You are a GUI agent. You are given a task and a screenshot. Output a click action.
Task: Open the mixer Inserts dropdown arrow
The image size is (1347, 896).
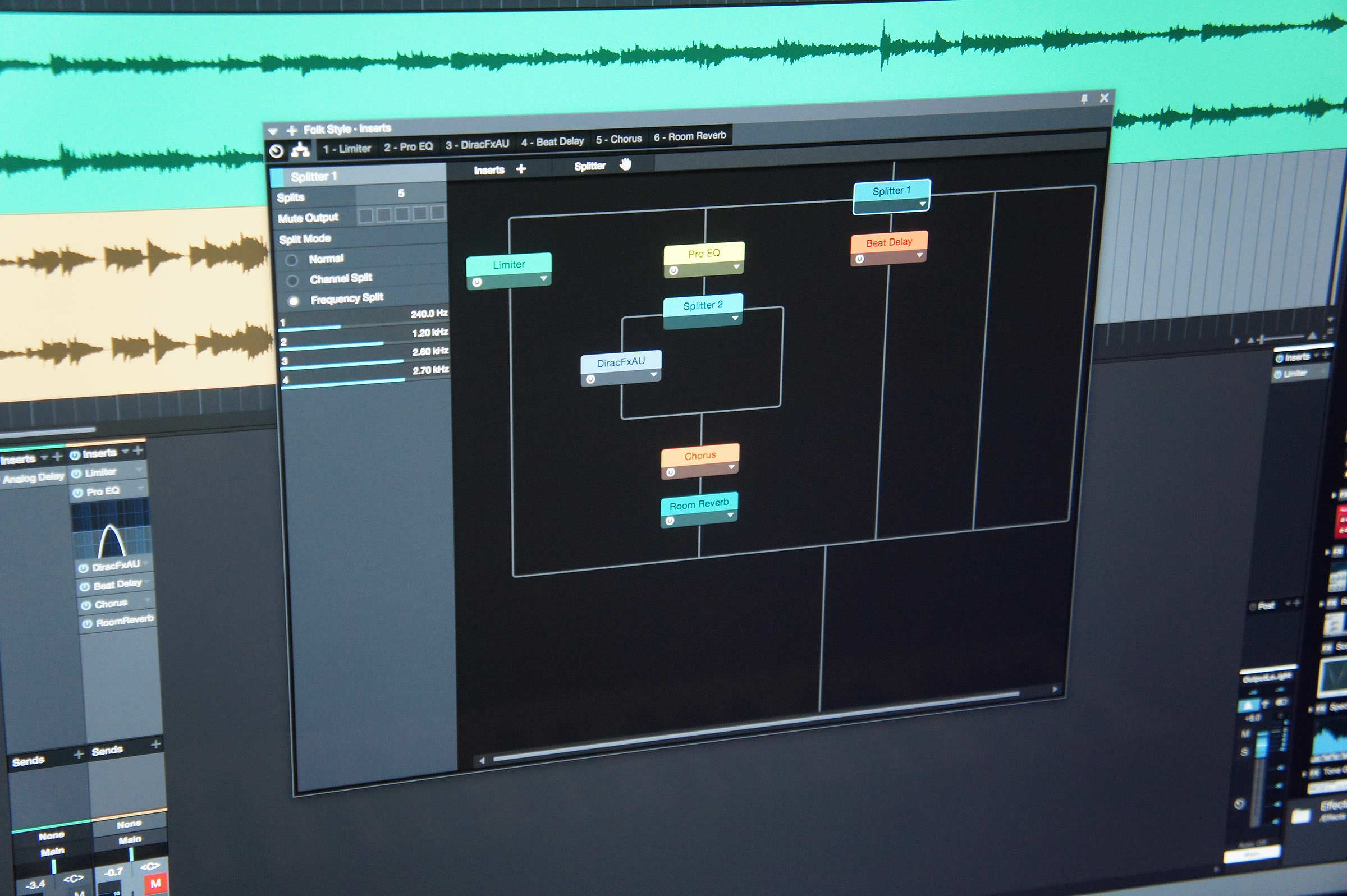point(125,452)
